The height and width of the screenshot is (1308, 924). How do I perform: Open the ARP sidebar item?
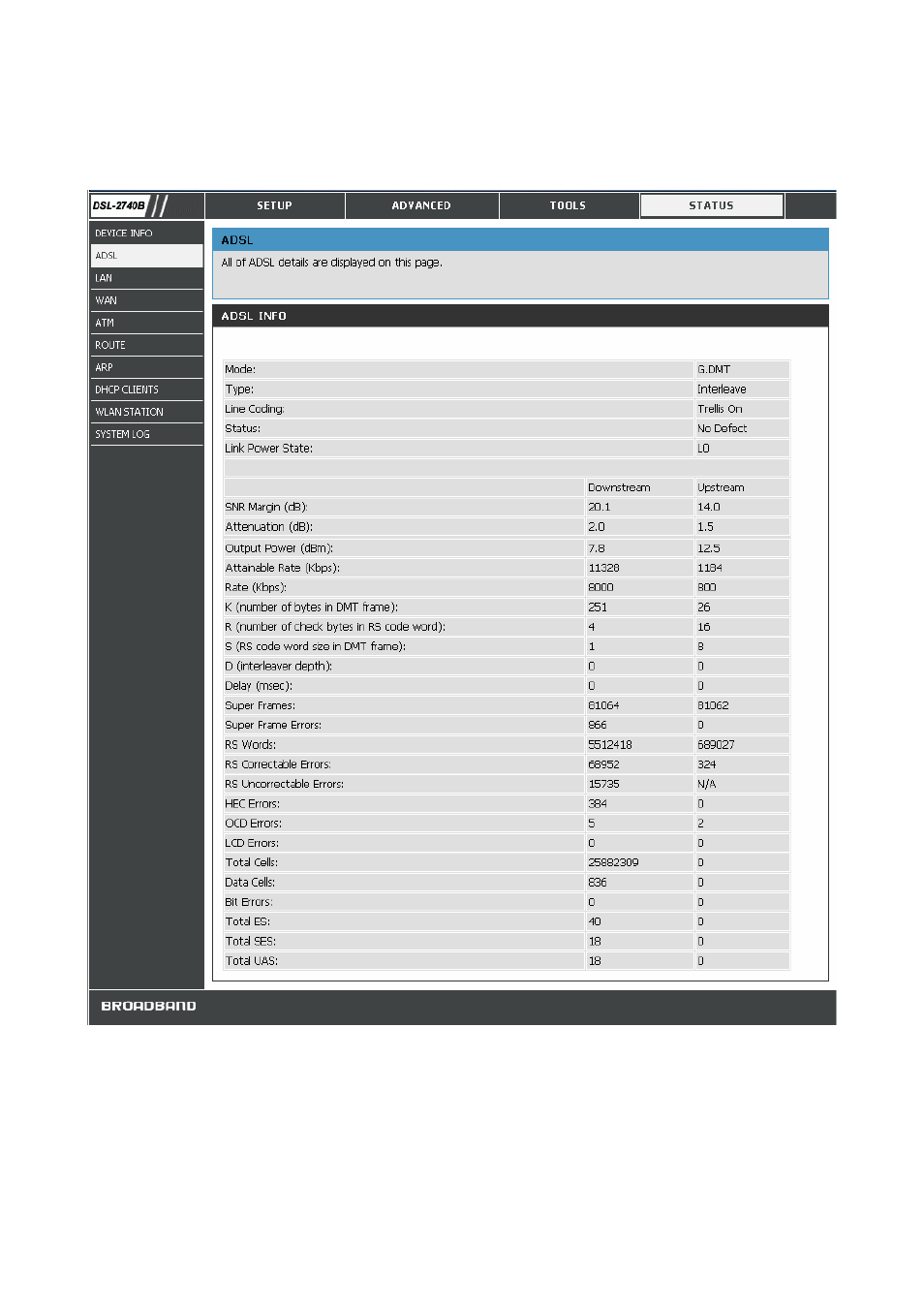[146, 367]
